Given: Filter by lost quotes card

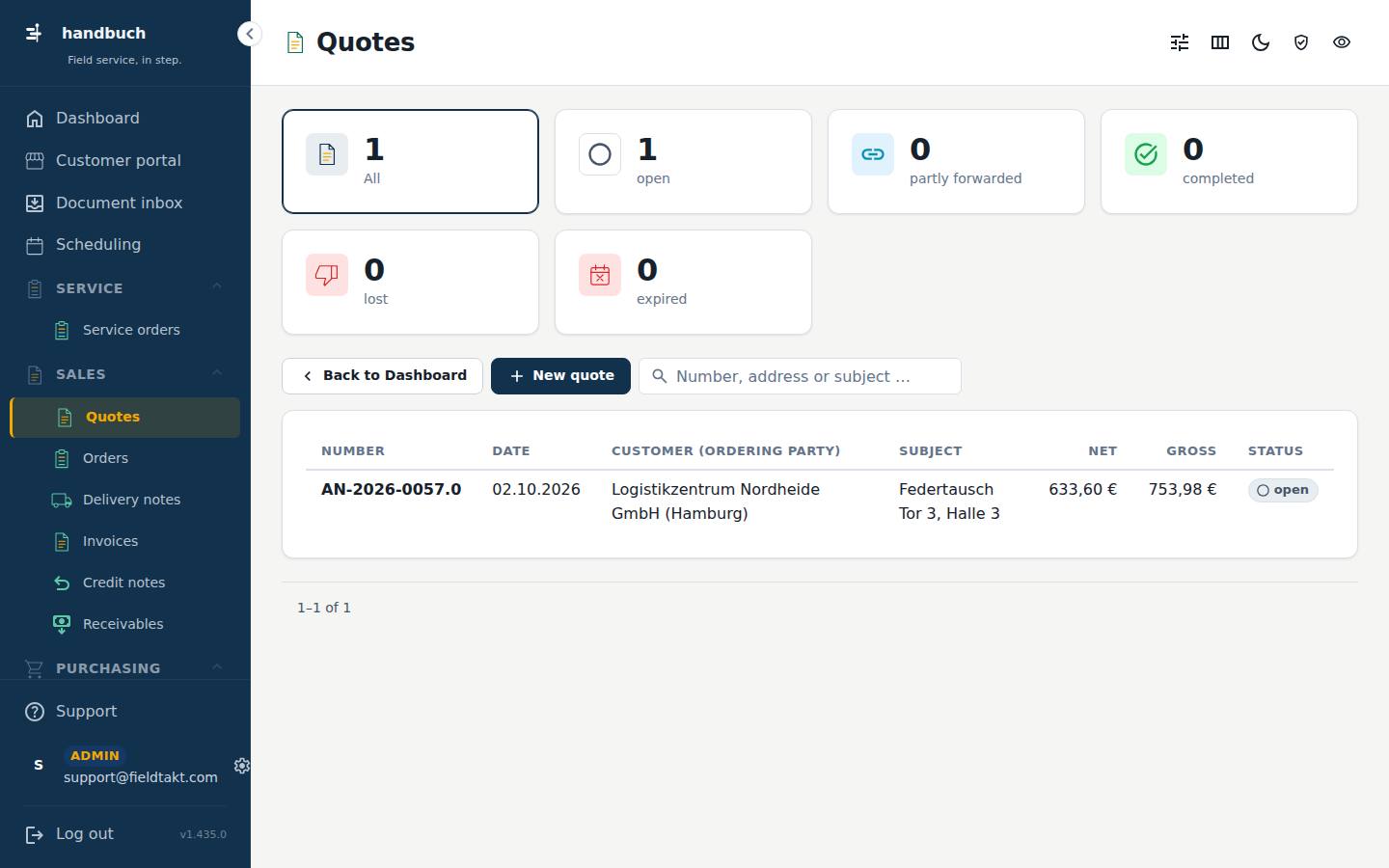Looking at the screenshot, I should coord(410,282).
